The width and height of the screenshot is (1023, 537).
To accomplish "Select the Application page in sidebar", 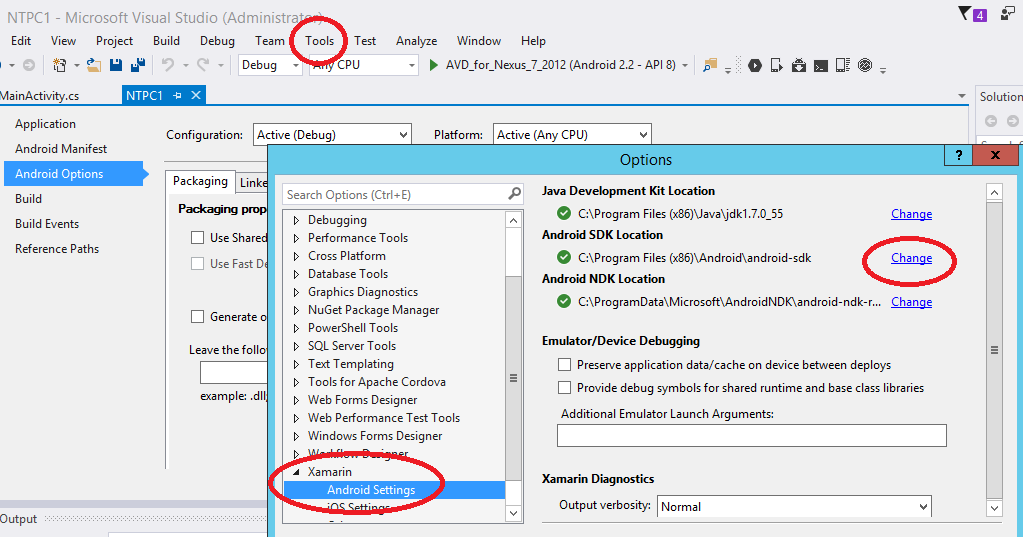I will coord(45,124).
